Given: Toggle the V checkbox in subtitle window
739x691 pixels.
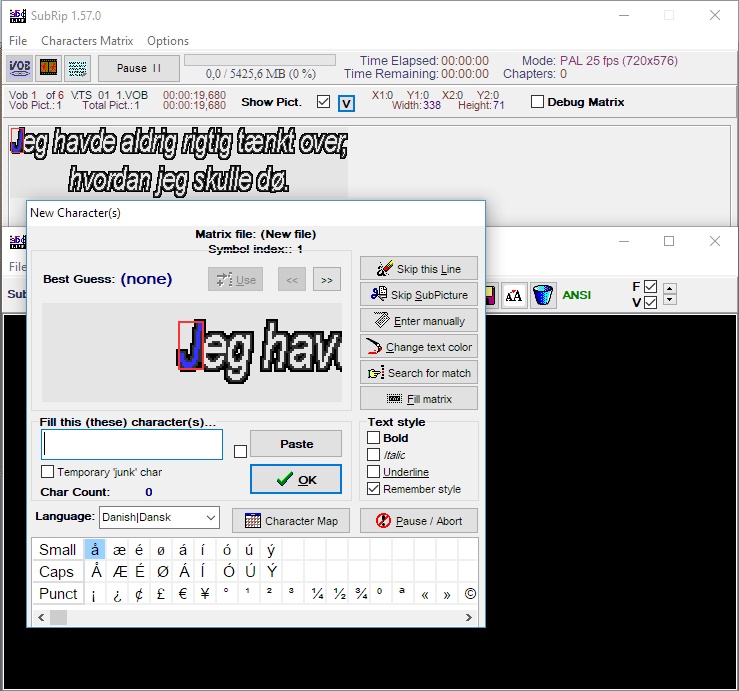Looking at the screenshot, I should [x=650, y=302].
